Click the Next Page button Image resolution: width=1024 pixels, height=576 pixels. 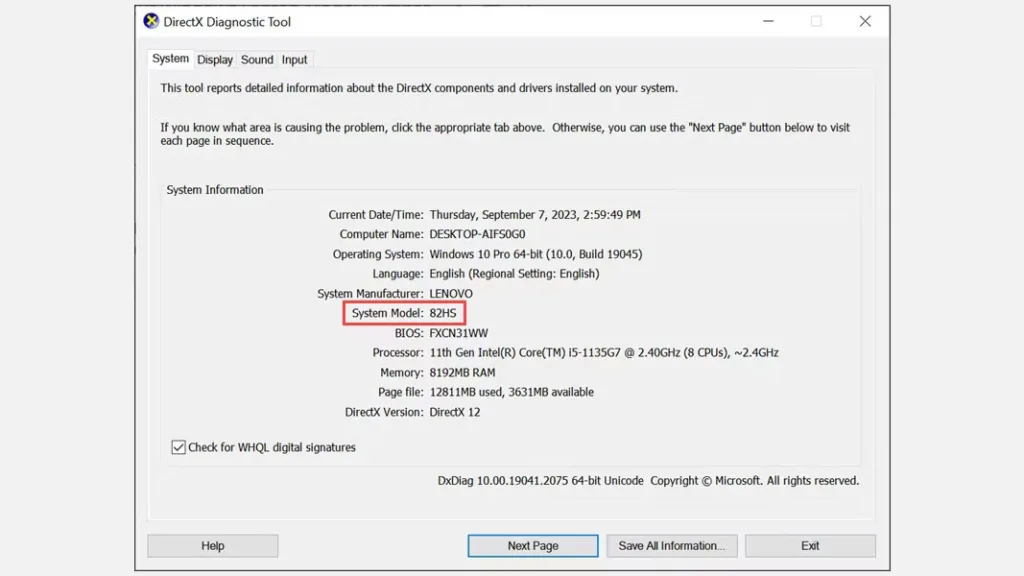(x=533, y=546)
